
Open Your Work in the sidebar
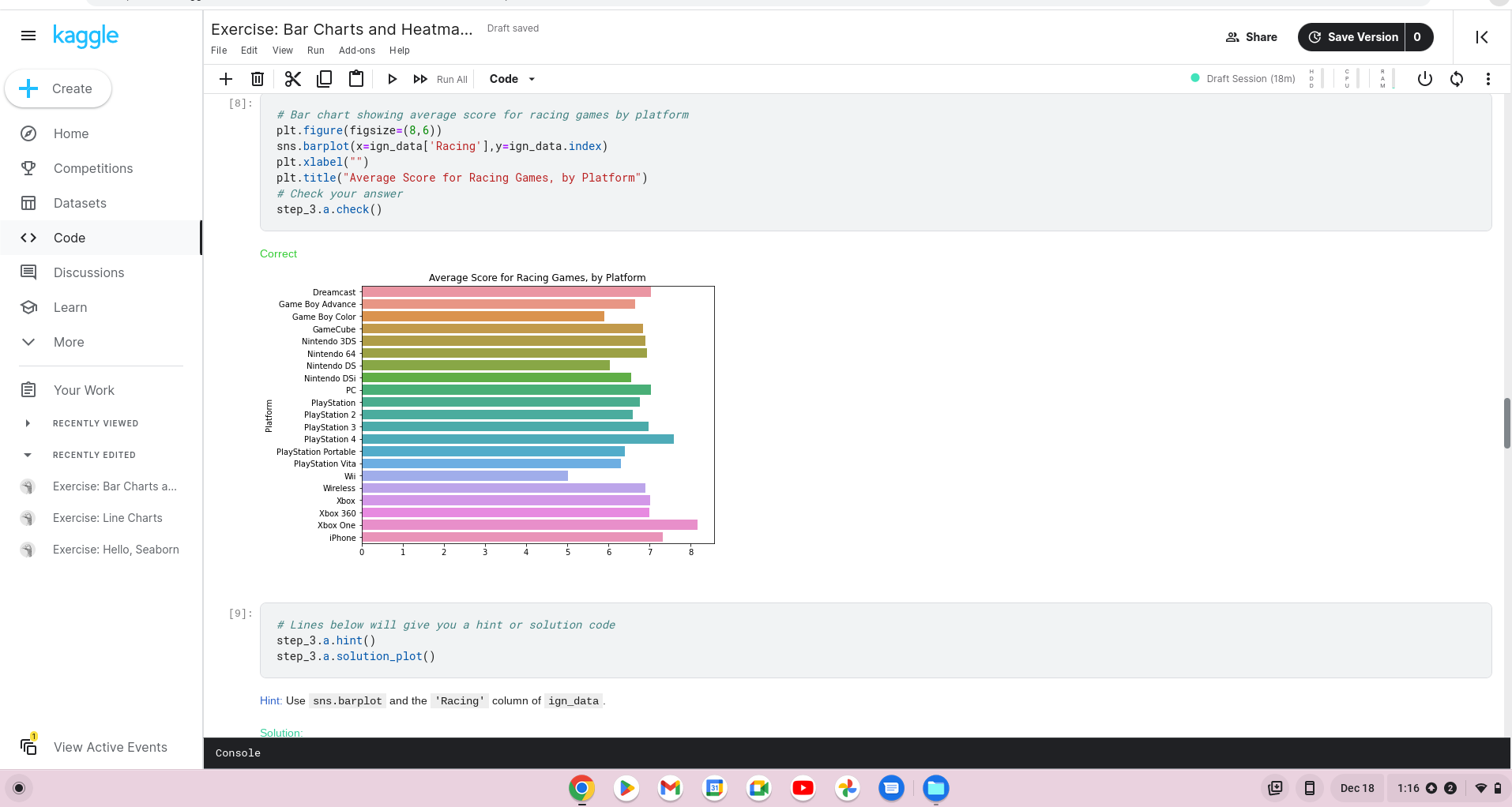click(x=101, y=390)
